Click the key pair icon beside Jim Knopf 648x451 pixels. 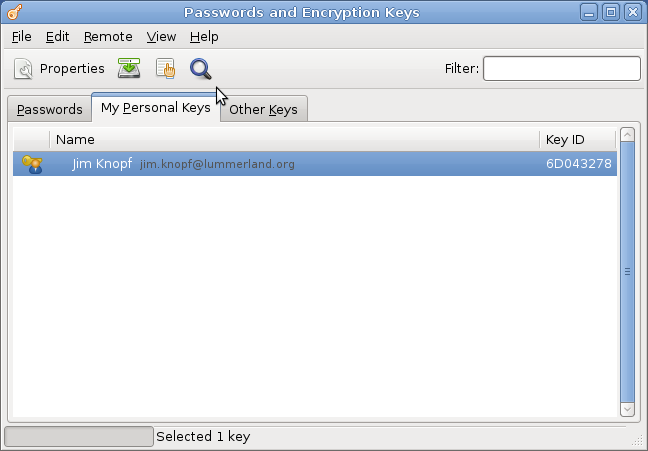click(32, 164)
